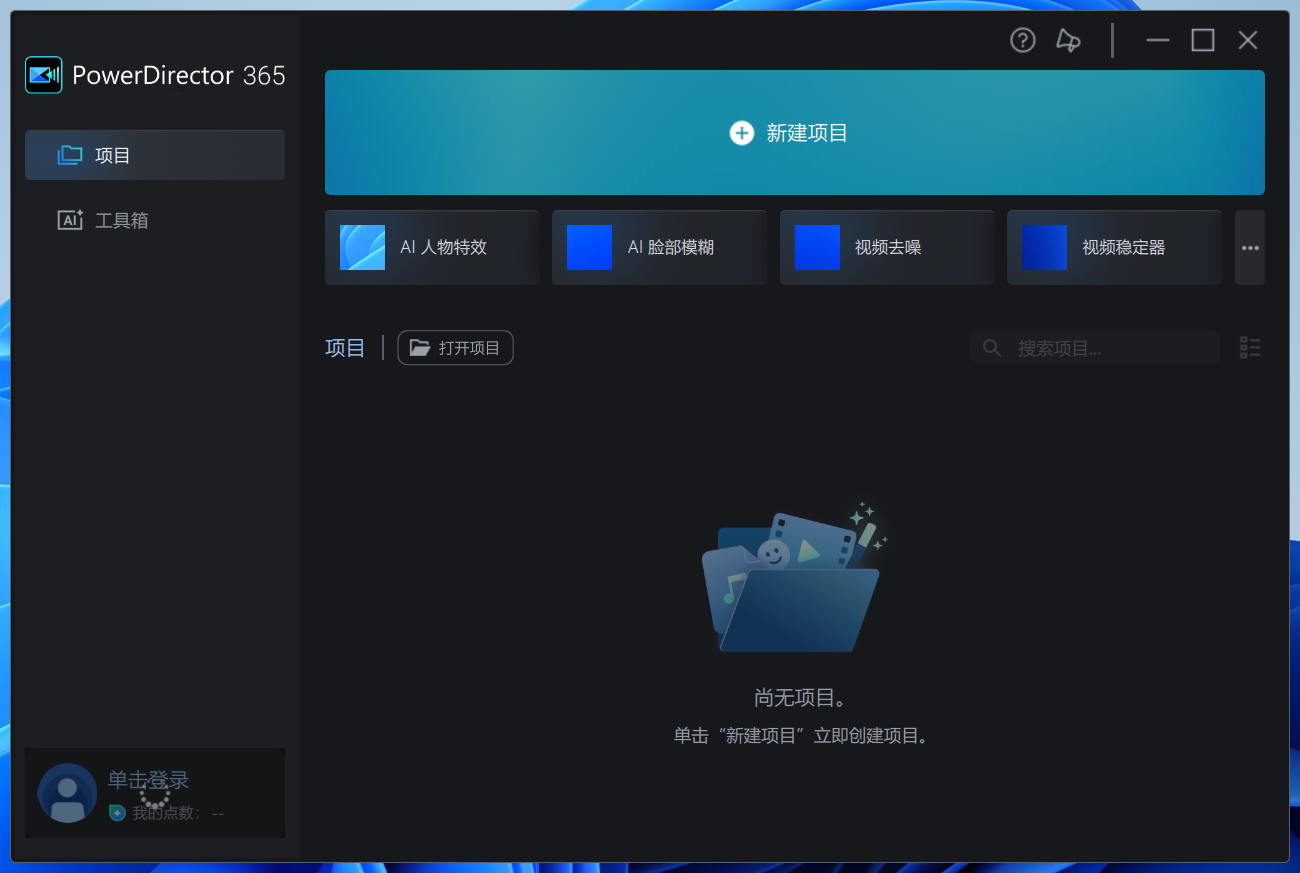Click the 视频去噪 thumbnail image

(817, 247)
